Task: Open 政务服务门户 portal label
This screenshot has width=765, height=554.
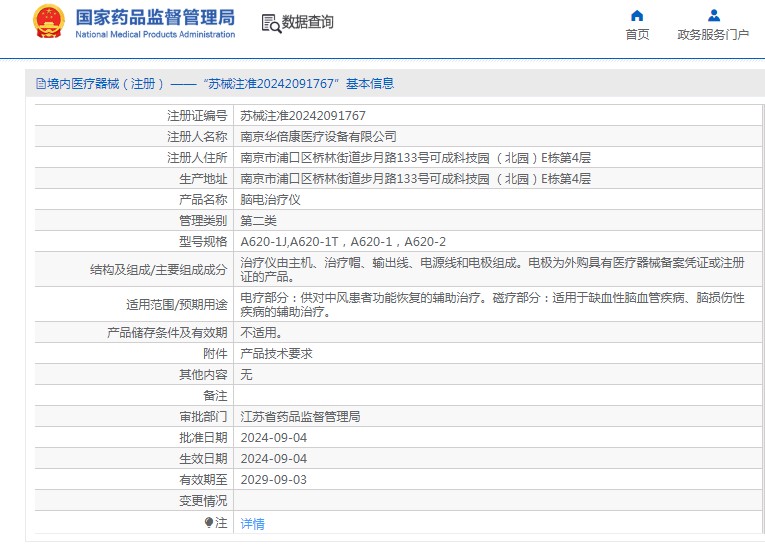Action: point(713,34)
